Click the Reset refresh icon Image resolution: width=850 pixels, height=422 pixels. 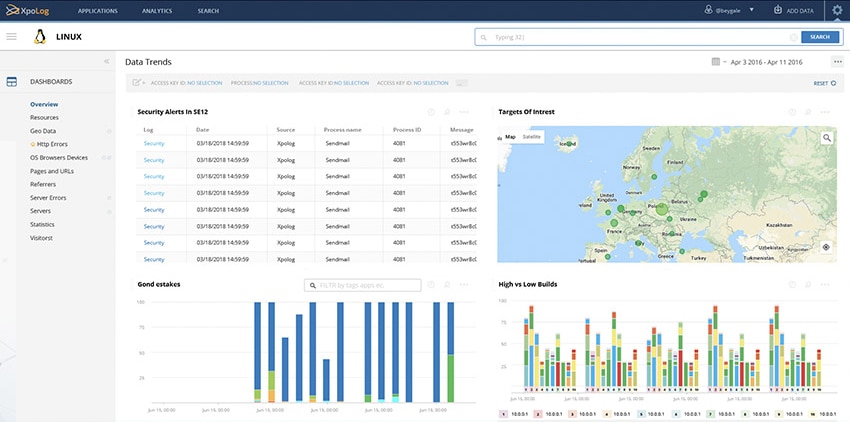833,84
